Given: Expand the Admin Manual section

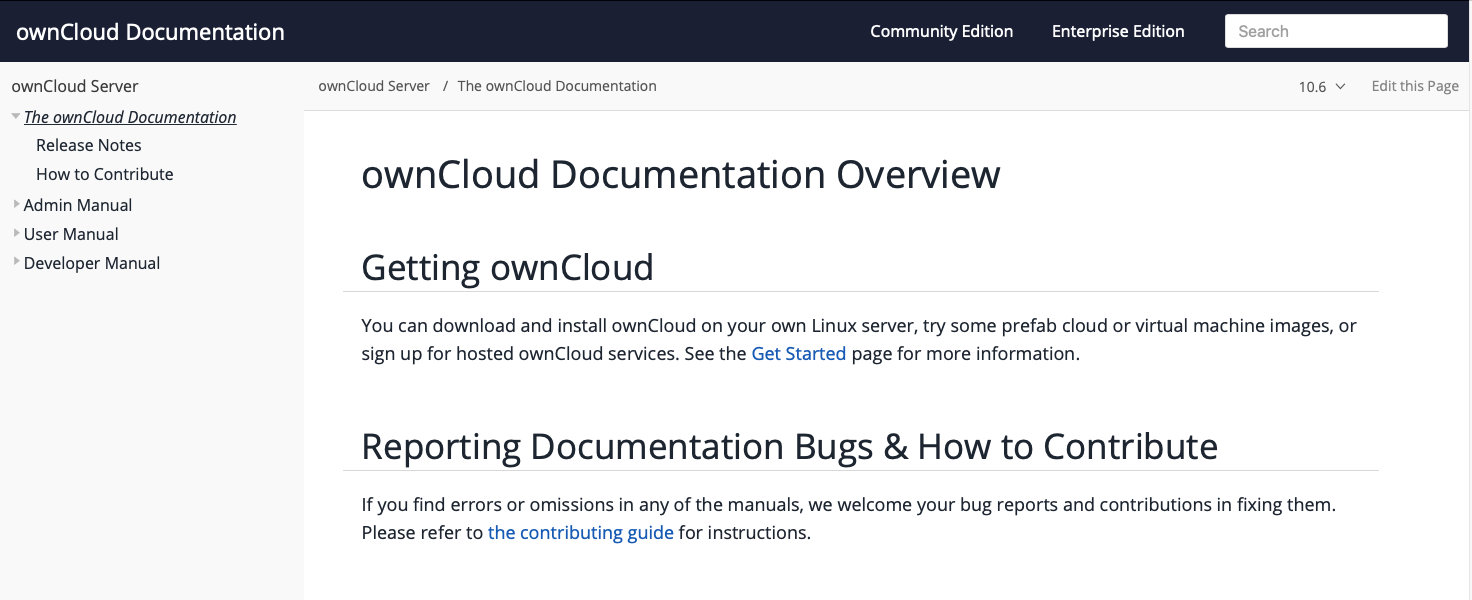Looking at the screenshot, I should 15,205.
